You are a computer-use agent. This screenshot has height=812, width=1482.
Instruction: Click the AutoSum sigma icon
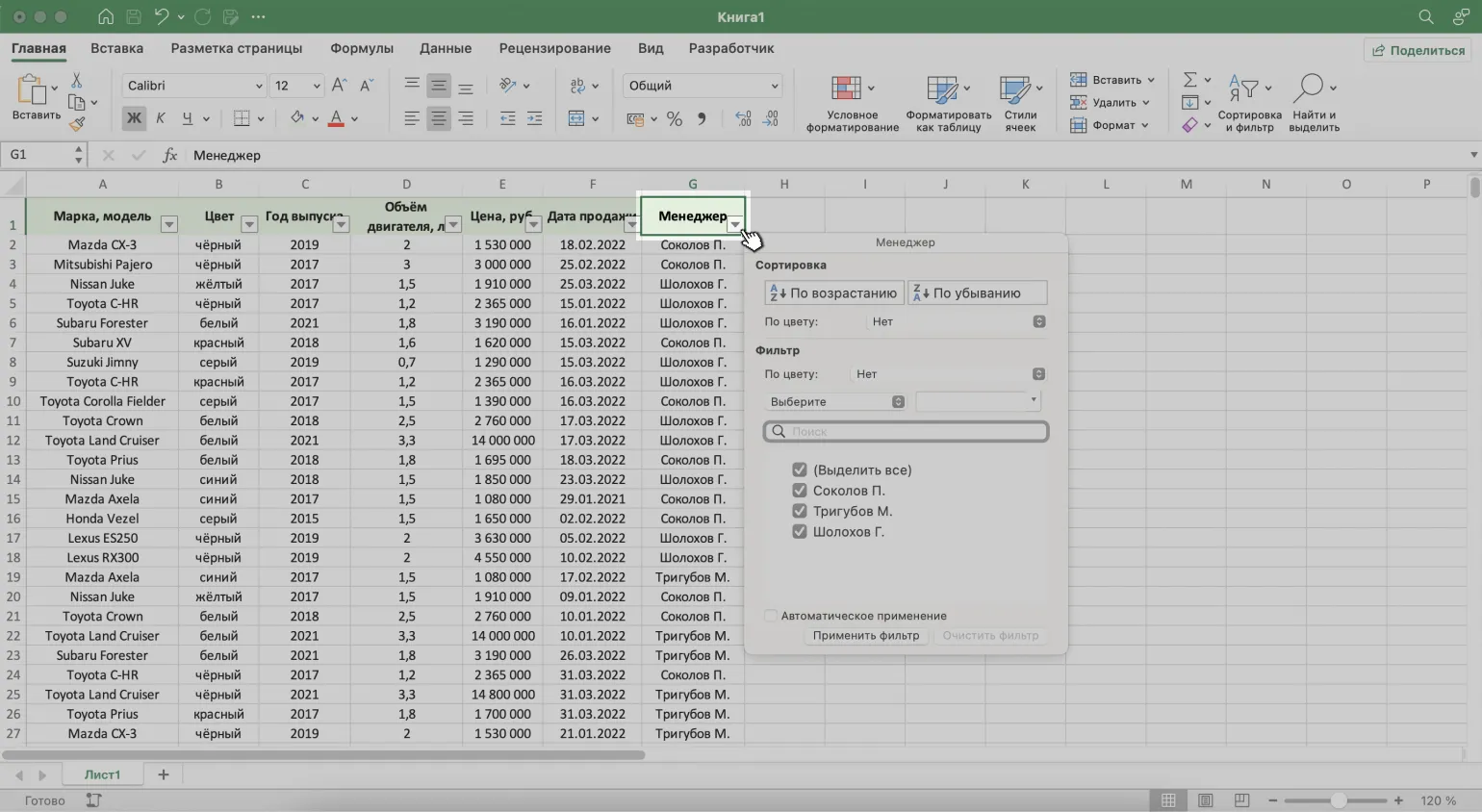coord(1190,80)
